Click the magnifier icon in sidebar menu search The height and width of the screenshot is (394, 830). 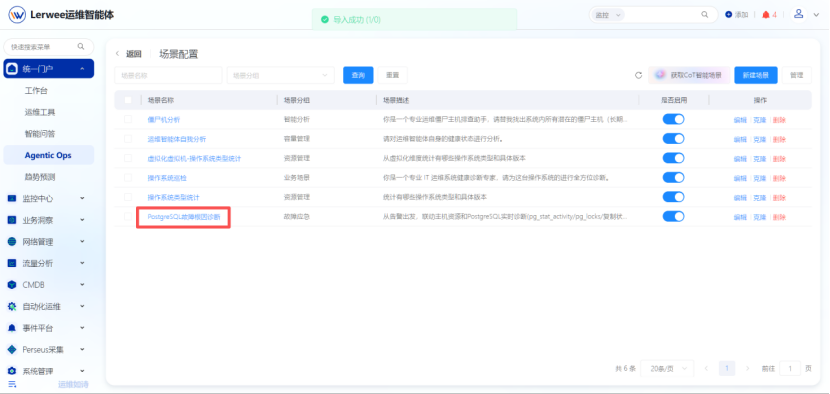click(x=81, y=47)
